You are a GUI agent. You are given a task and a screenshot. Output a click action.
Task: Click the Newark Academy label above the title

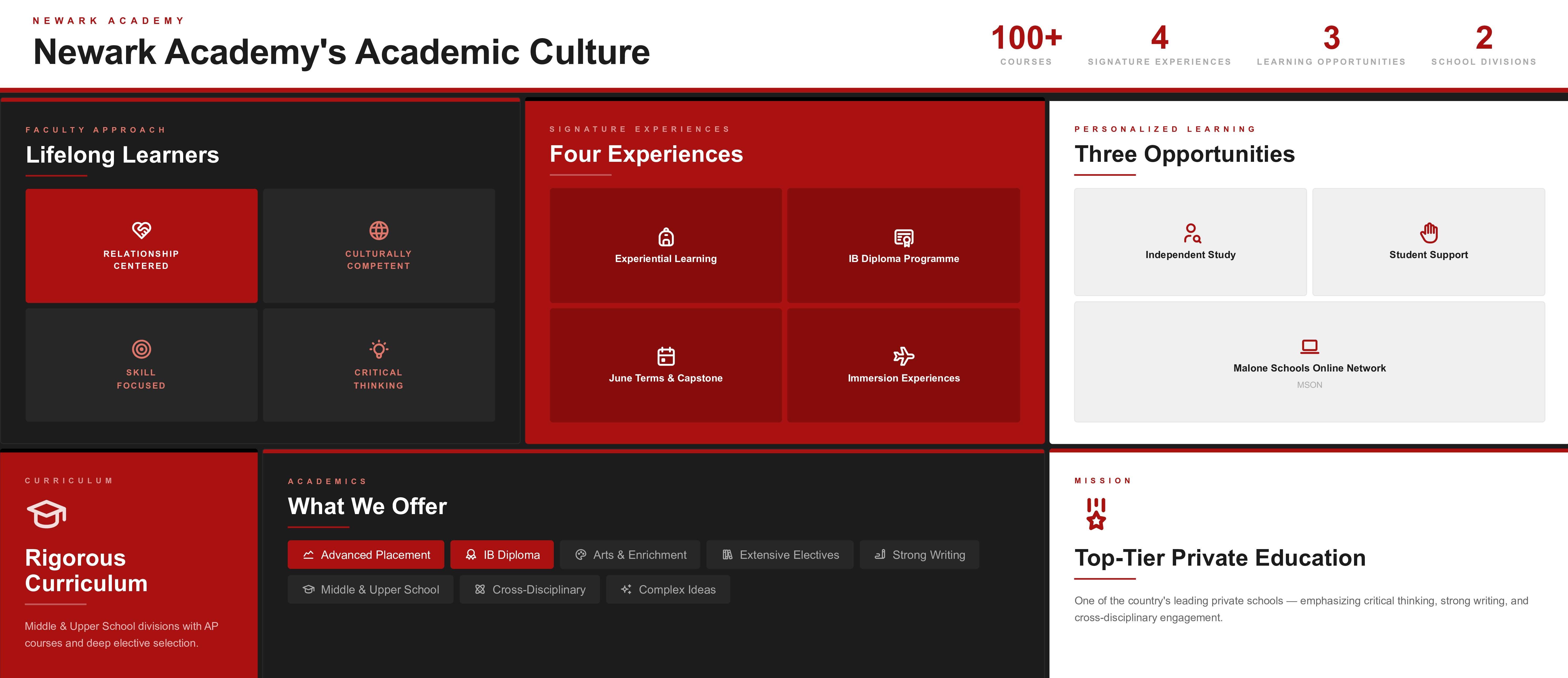(x=108, y=21)
